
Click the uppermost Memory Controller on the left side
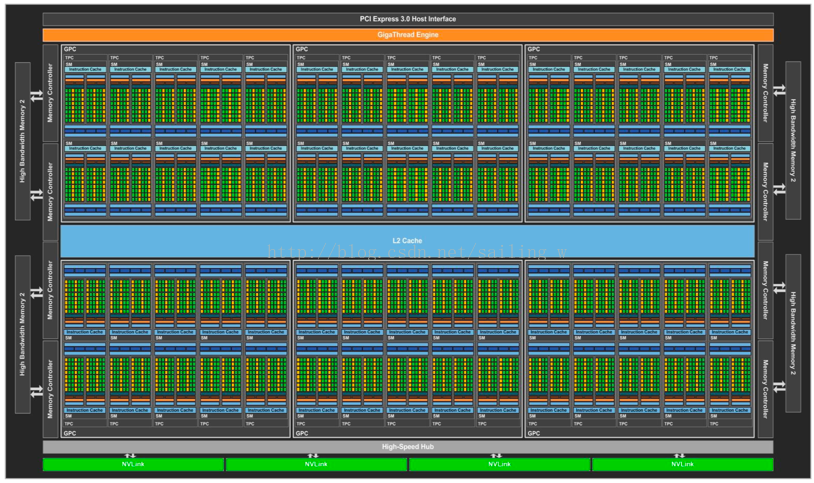(x=51, y=92)
